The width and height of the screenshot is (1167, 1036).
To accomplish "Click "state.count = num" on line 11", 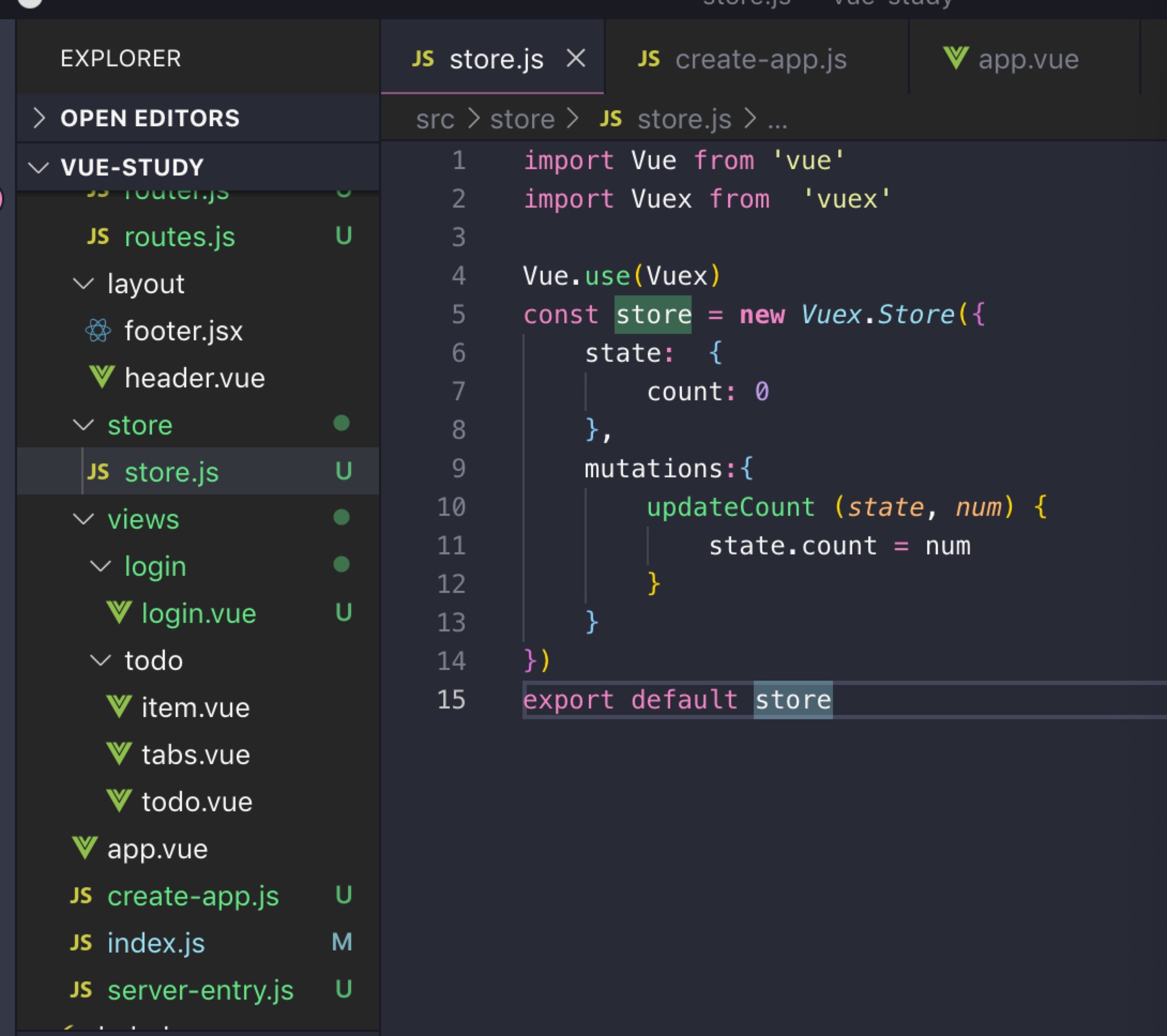I will (x=839, y=546).
